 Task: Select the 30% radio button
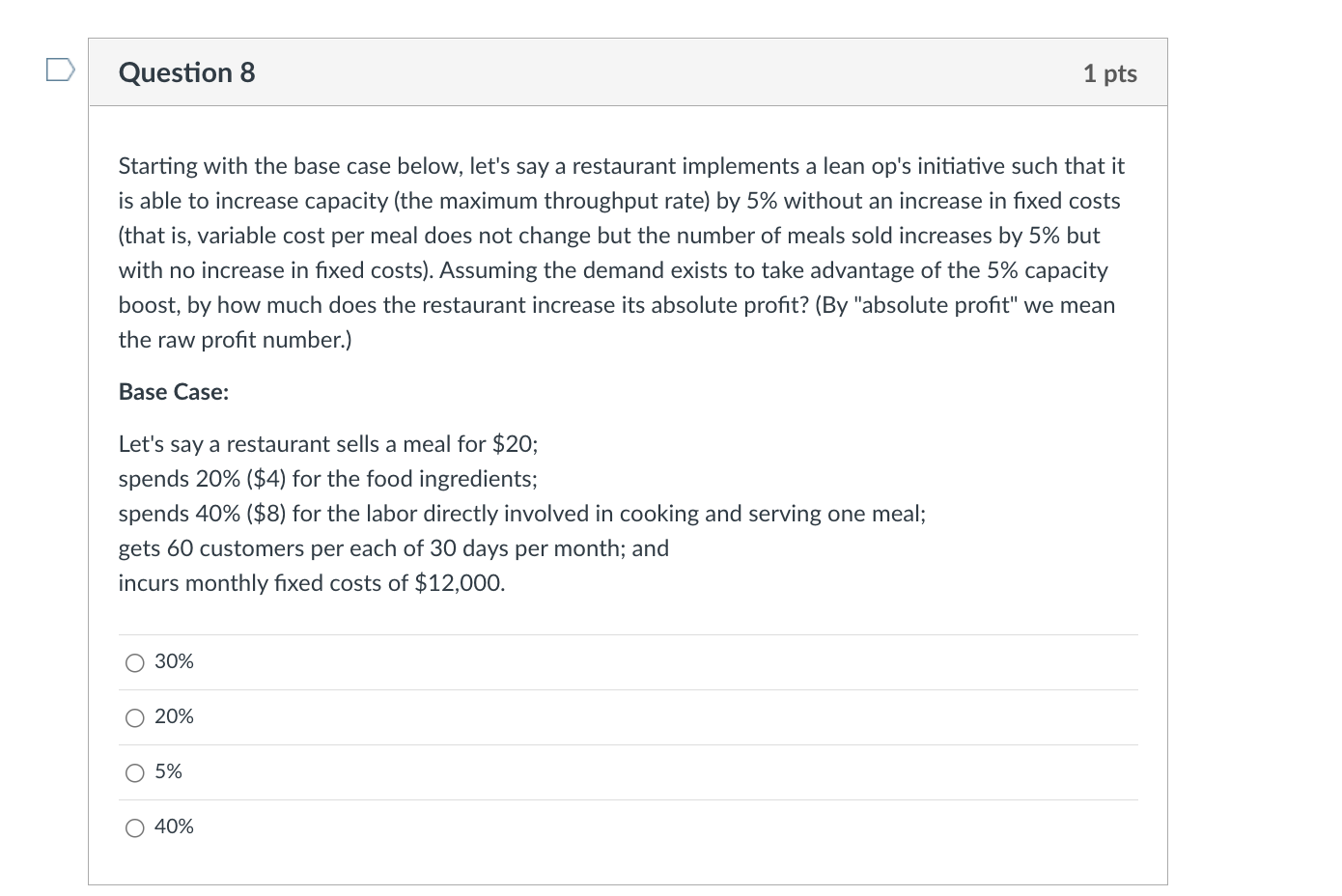pyautogui.click(x=135, y=662)
